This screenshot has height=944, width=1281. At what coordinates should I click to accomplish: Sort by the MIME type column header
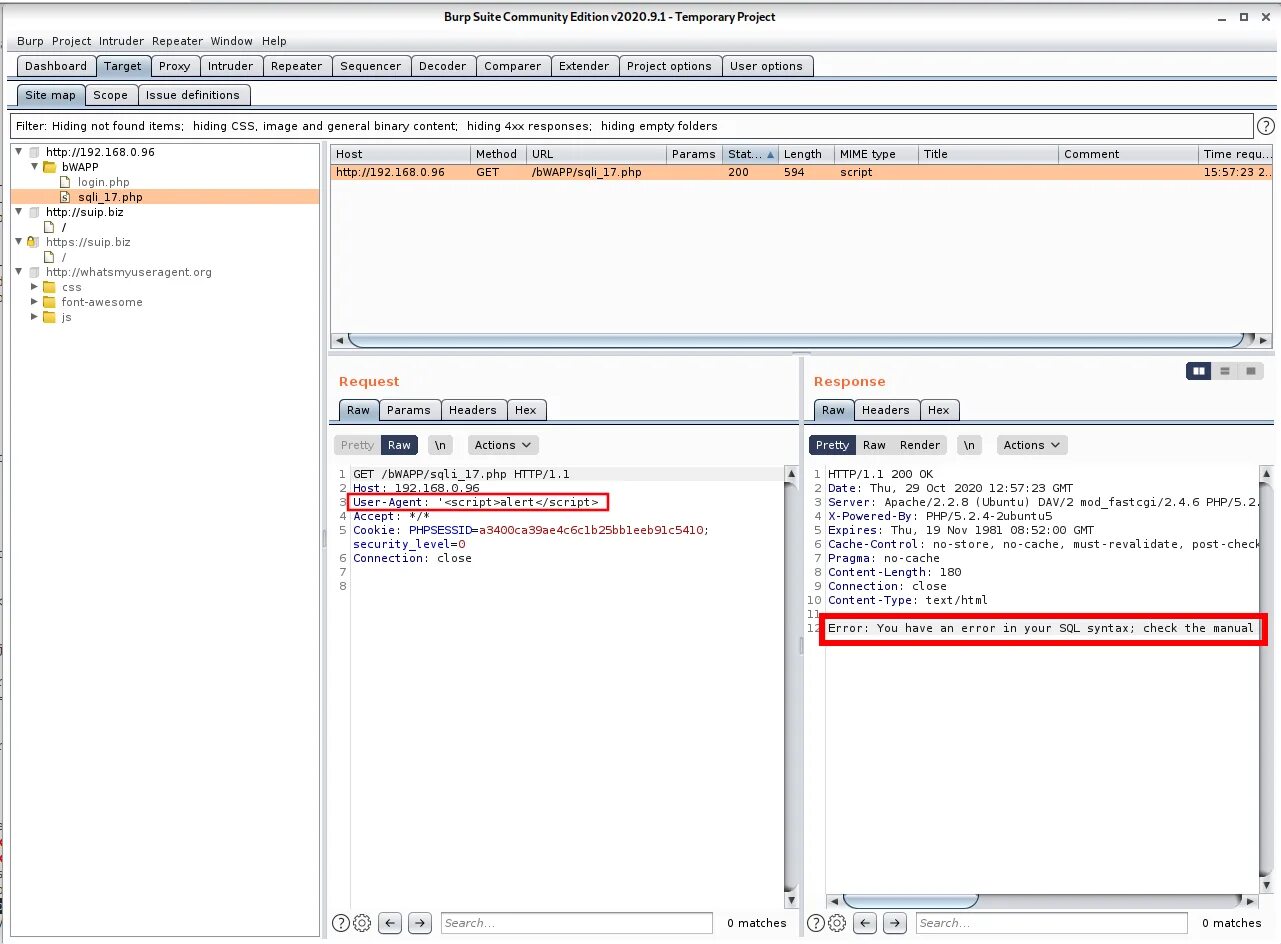(x=876, y=154)
